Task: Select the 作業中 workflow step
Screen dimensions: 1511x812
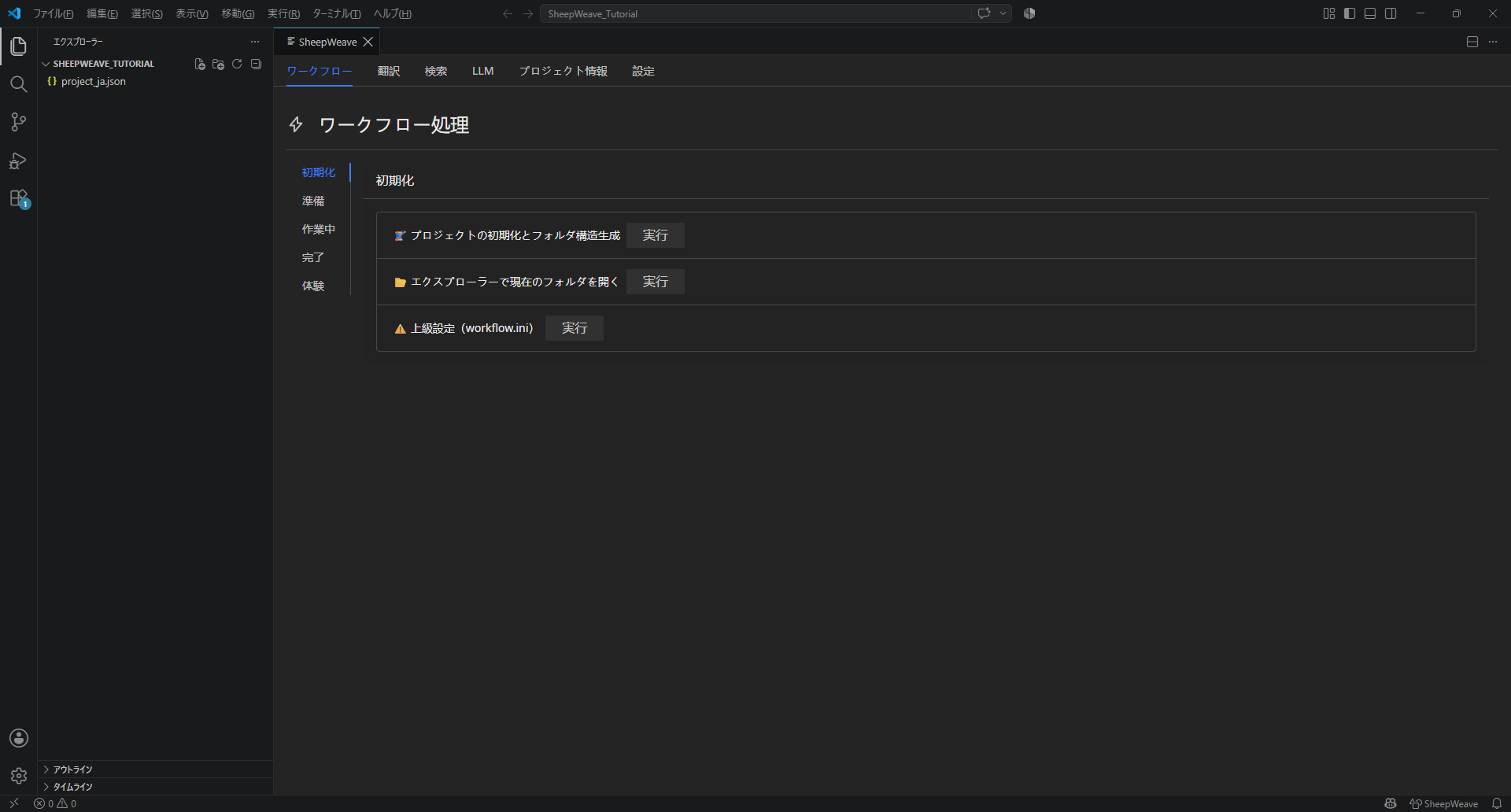Action: (319, 229)
